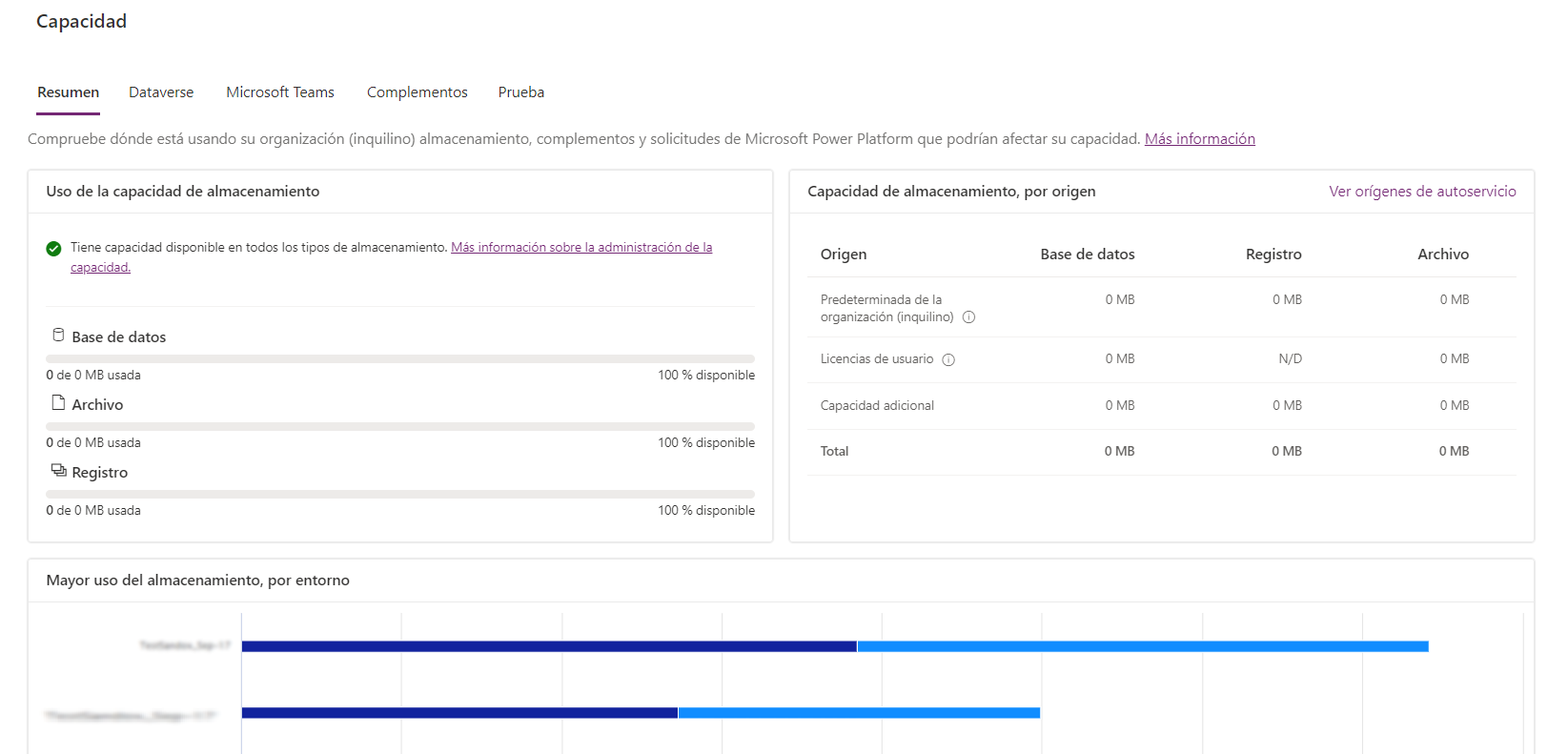Click the Archivo column header

click(1443, 255)
